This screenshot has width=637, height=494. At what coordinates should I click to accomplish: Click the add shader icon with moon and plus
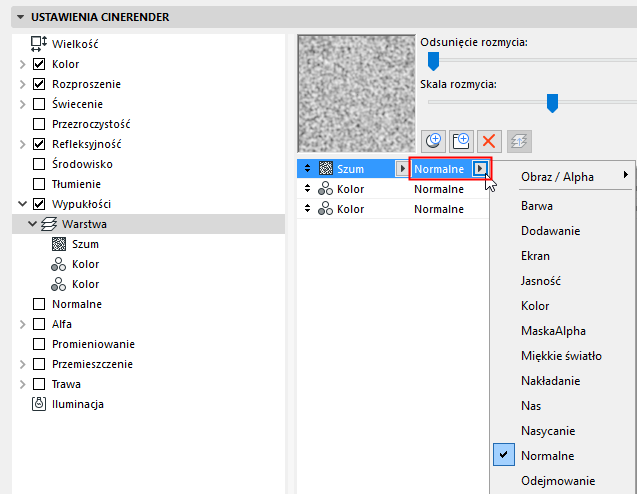pos(433,141)
